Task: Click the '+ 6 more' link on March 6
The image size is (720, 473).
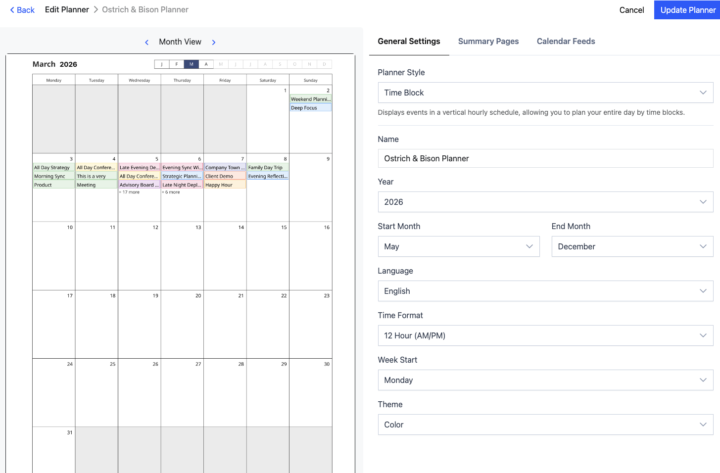Action: point(171,192)
